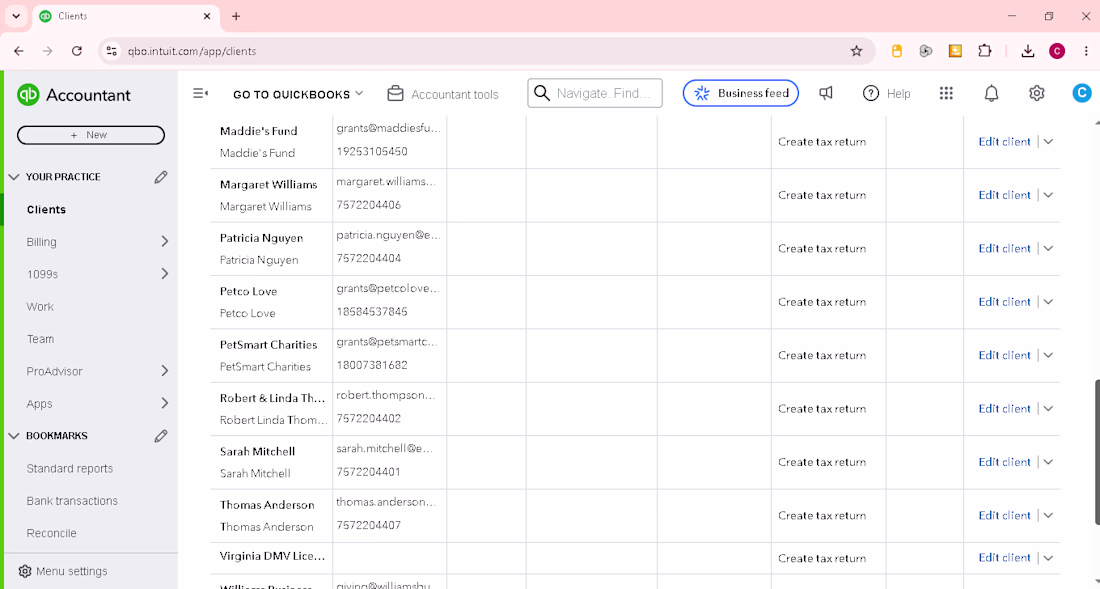Click the QuickBooks Accountant logo
This screenshot has width=1100, height=589.
point(74,95)
